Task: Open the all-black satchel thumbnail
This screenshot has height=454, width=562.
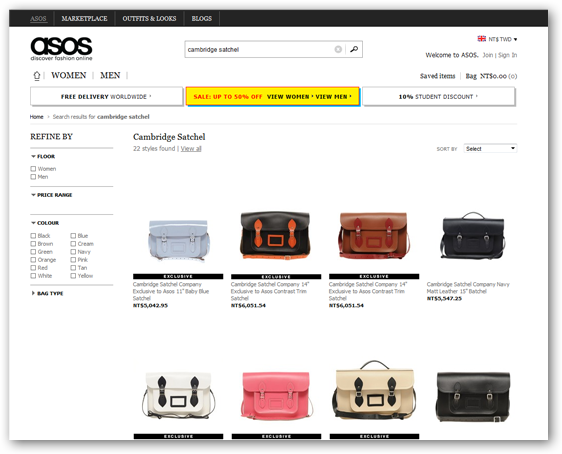Action: pyautogui.click(x=473, y=397)
